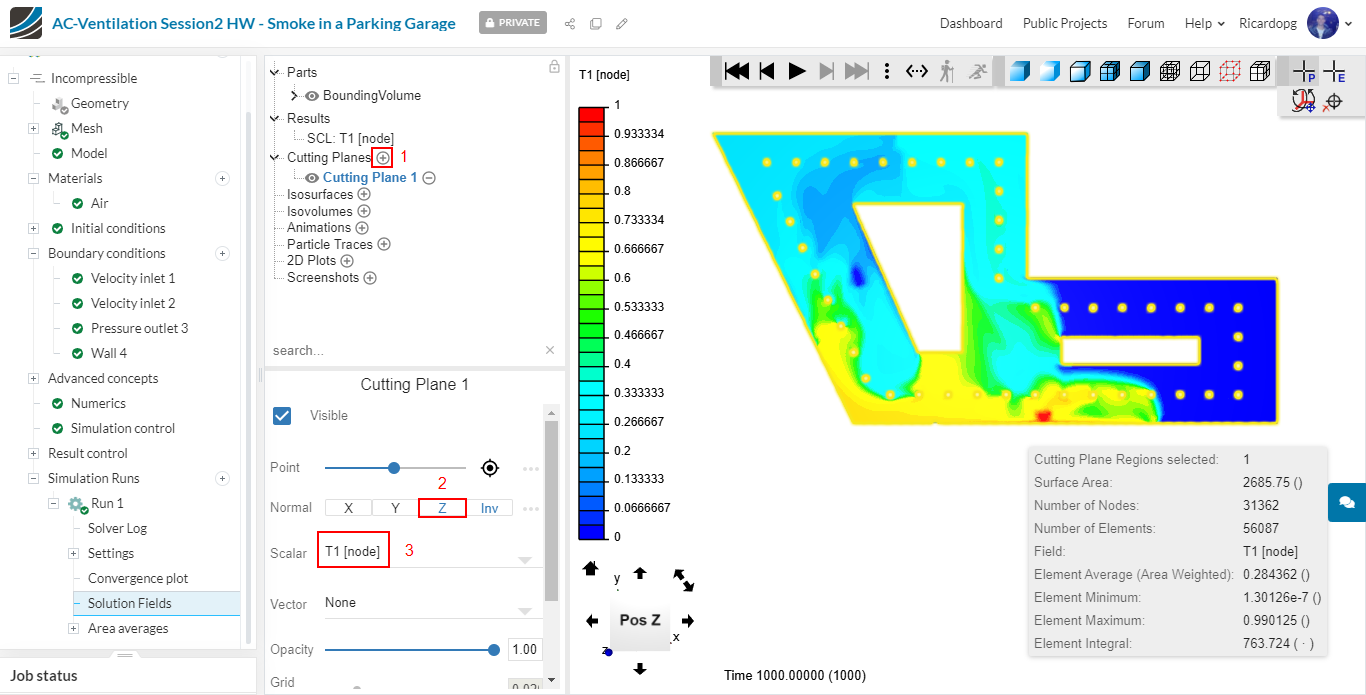
Task: Expand the Mesh tree node
Action: (x=33, y=128)
